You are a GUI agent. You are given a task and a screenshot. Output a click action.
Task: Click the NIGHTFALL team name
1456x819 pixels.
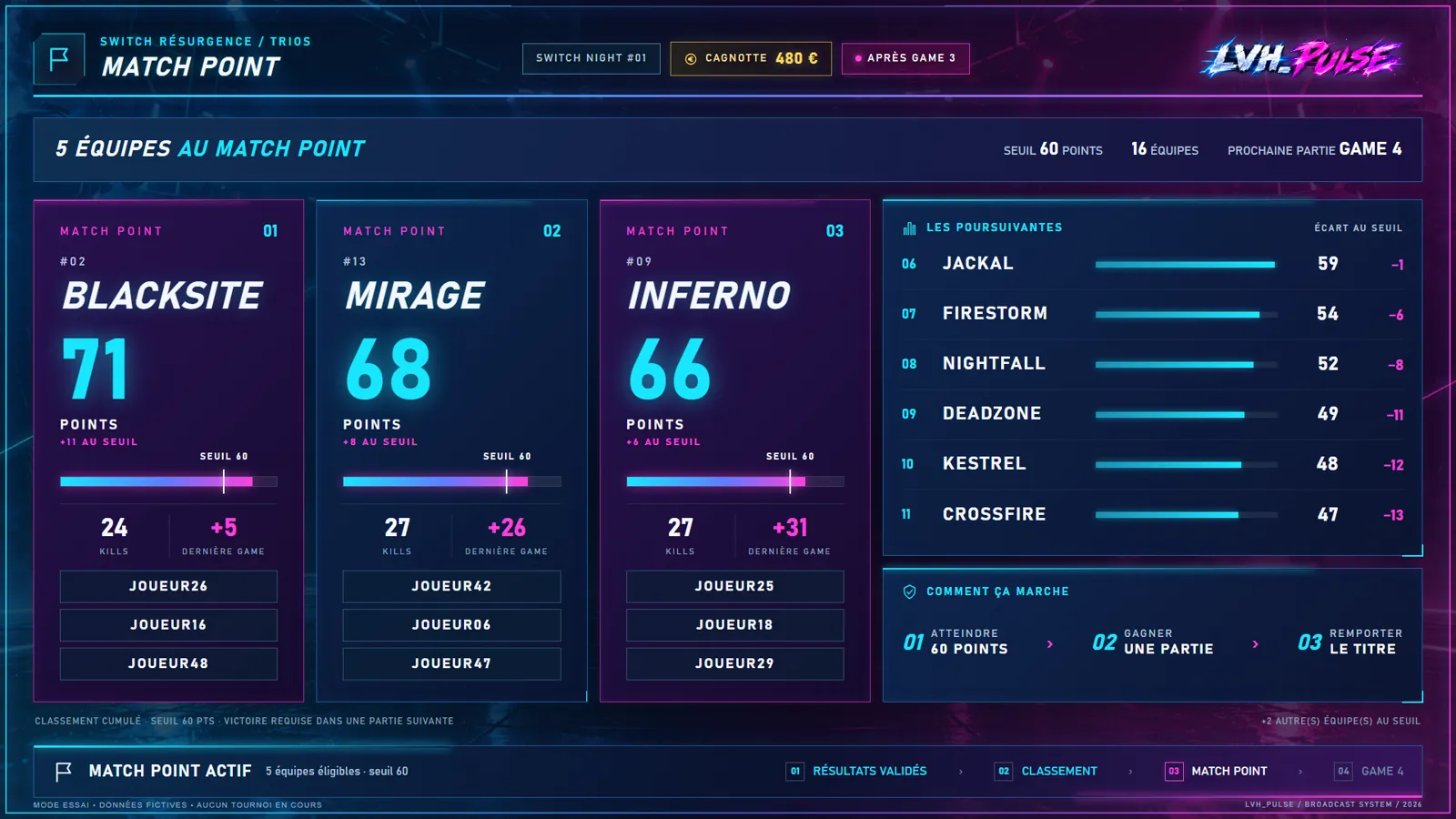point(994,364)
